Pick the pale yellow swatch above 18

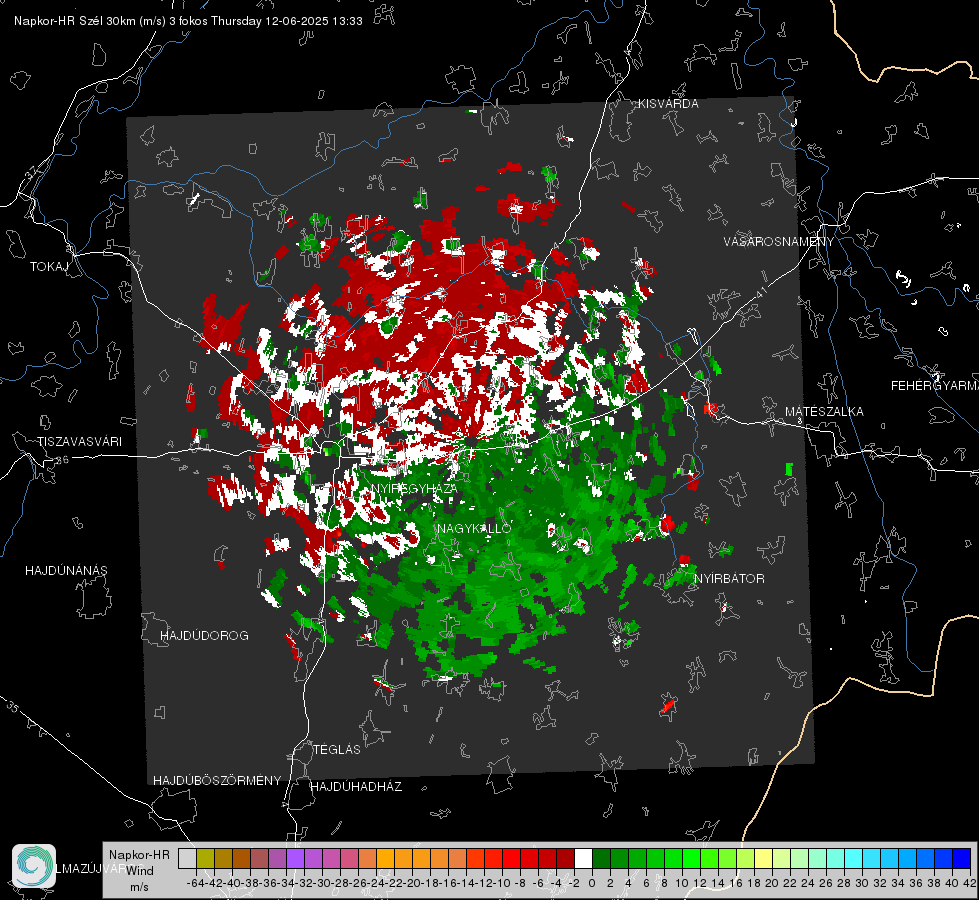763,858
